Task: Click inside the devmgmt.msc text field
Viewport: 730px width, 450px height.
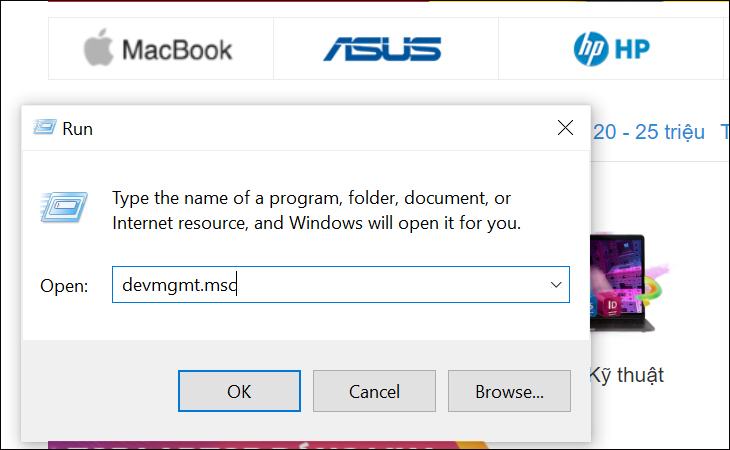Action: [x=341, y=284]
